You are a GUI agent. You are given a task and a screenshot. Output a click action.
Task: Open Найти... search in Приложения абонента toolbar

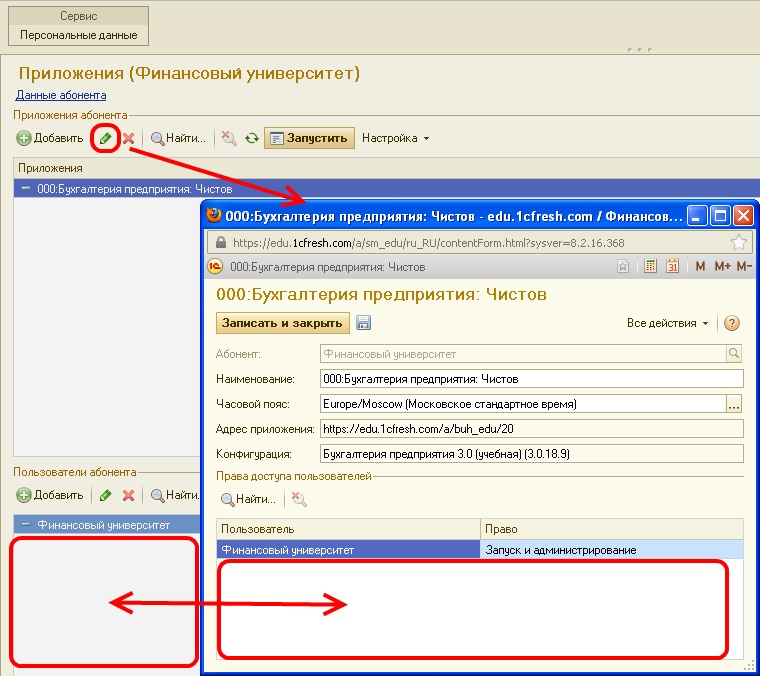[x=178, y=138]
